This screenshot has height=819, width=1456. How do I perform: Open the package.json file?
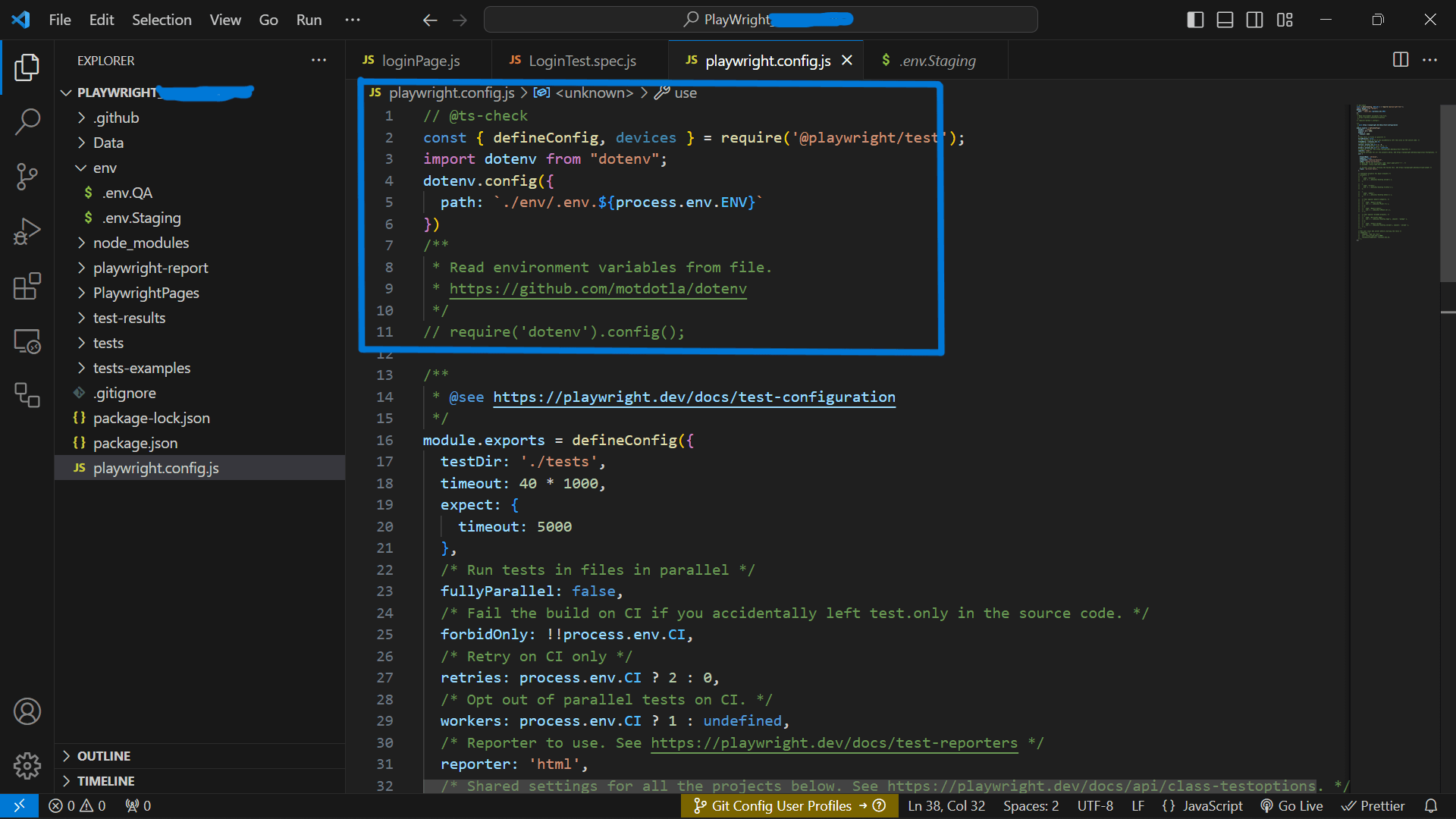[199, 443]
